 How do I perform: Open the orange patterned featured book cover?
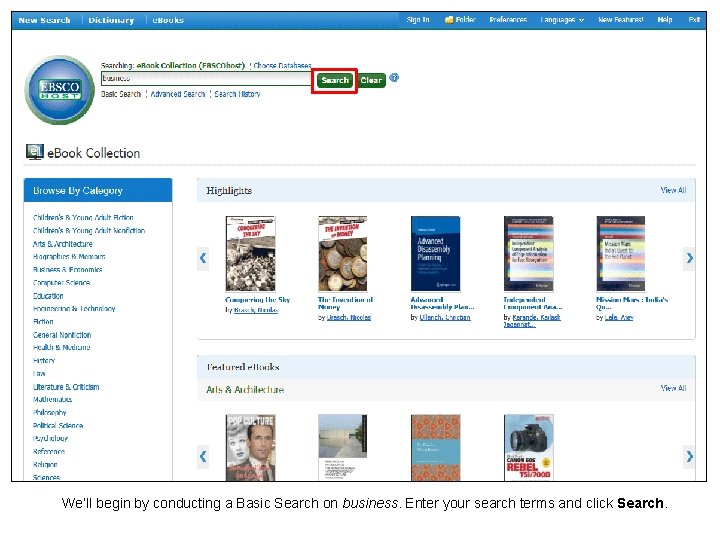(435, 448)
